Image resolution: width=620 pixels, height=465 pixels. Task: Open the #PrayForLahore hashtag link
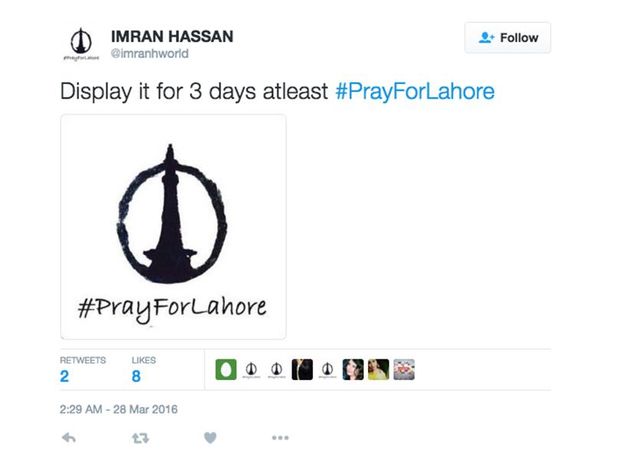click(415, 92)
